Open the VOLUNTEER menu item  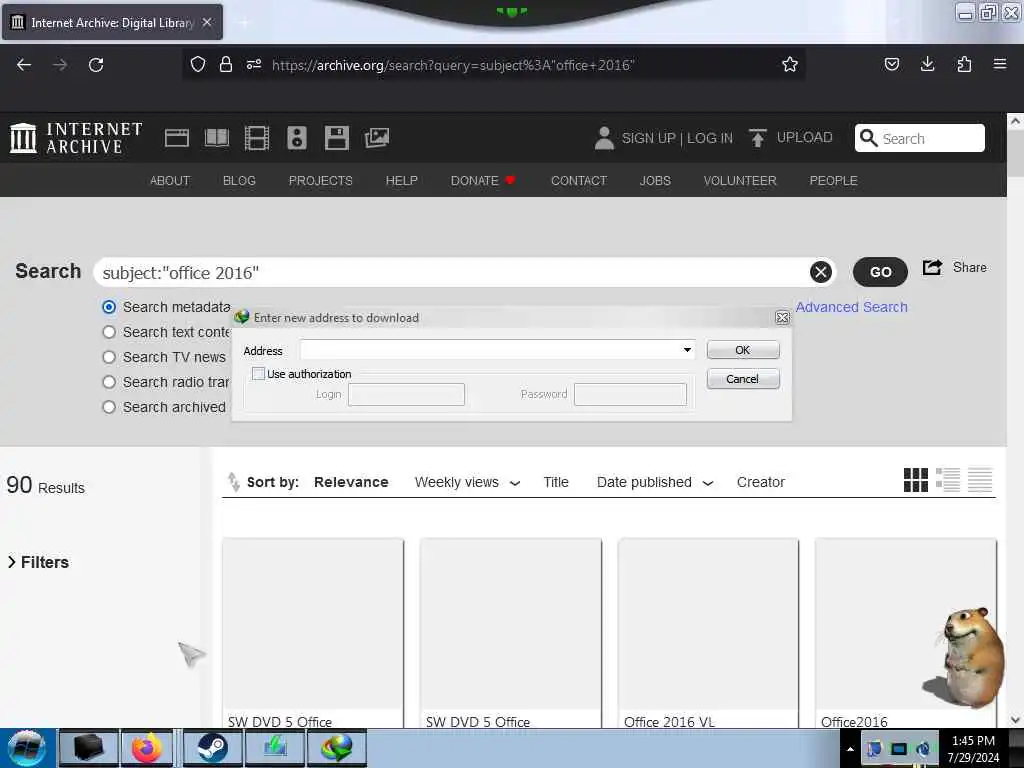pos(740,180)
